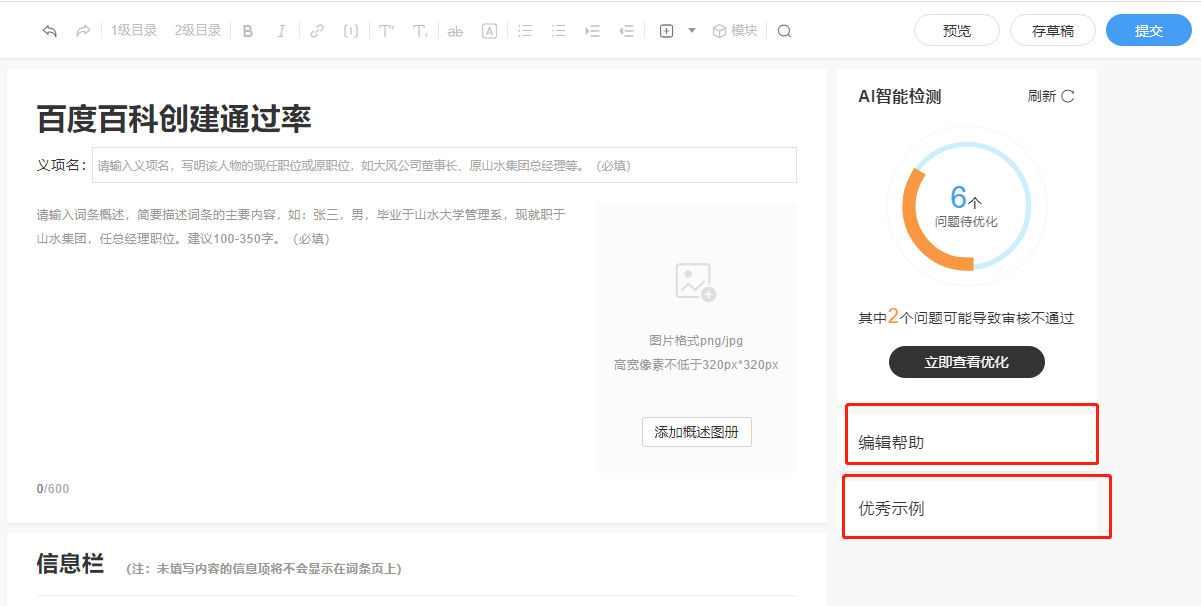This screenshot has height=606, width=1201.
Task: Click the 图片格式png/jpg hint text
Action: (x=696, y=340)
